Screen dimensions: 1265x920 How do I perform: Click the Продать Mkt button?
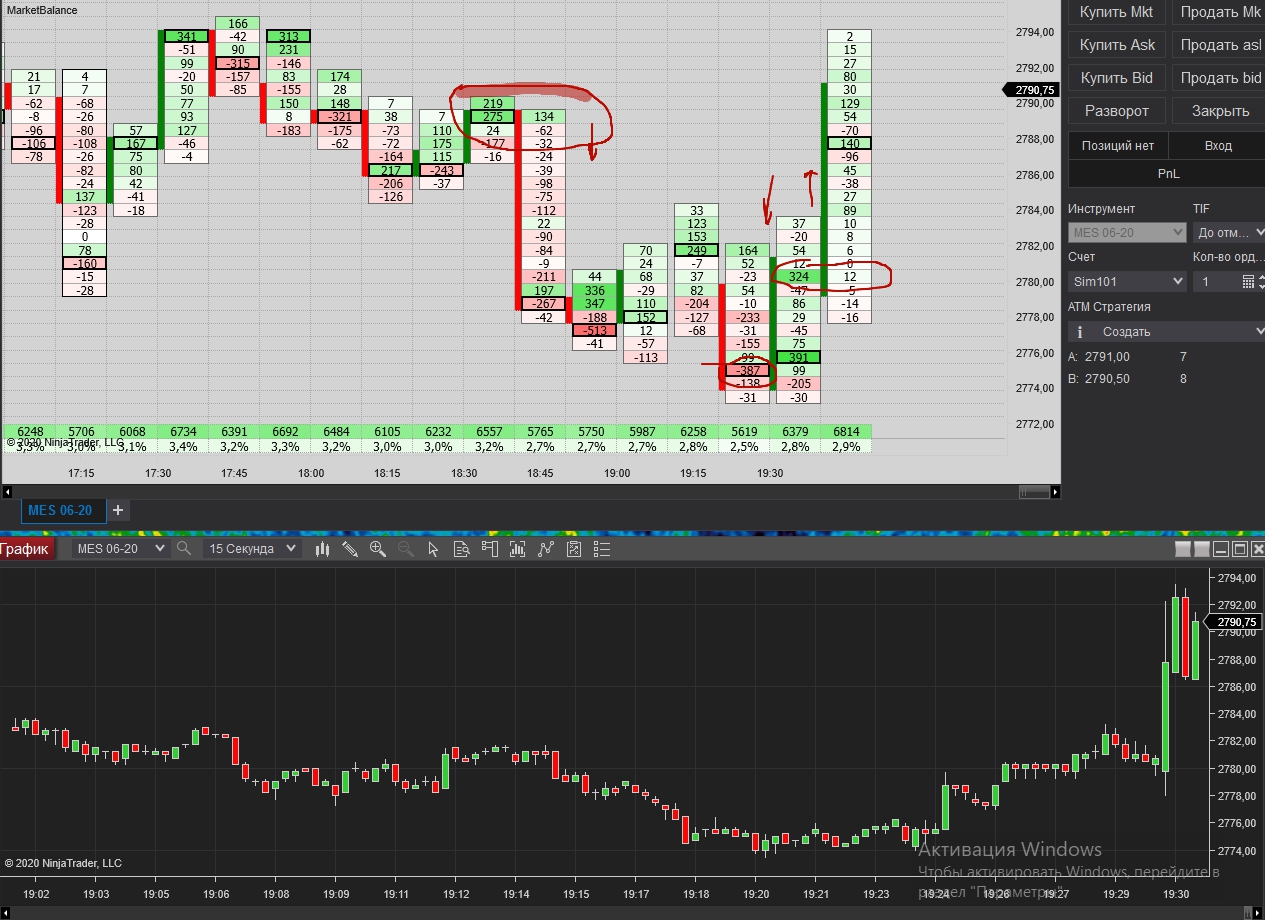pos(1218,13)
